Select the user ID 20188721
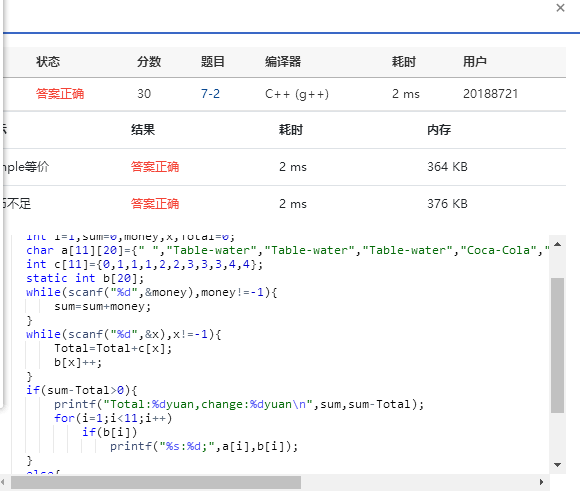Image resolution: width=580 pixels, height=501 pixels. pos(490,94)
